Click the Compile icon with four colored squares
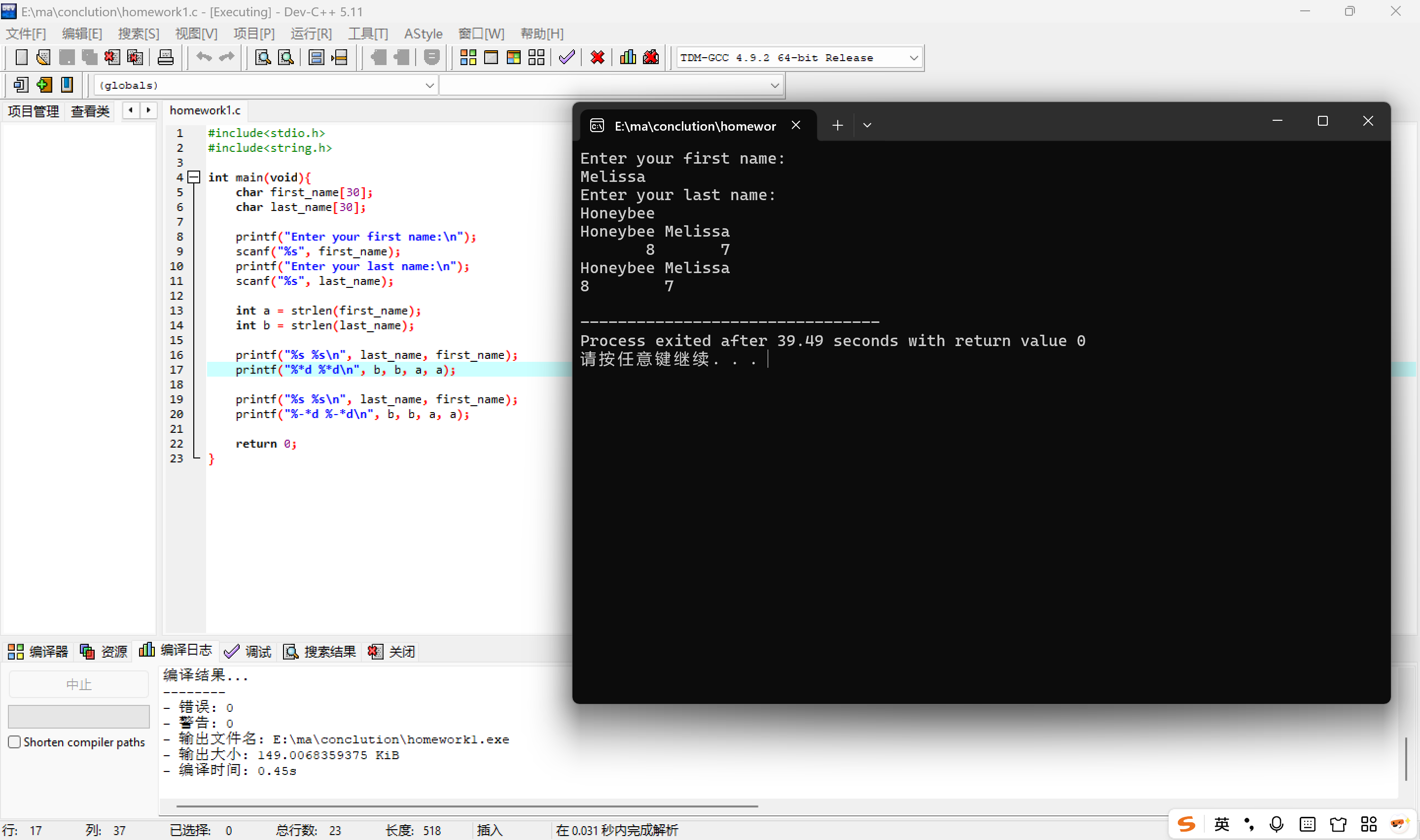This screenshot has height=840, width=1420. 467,57
